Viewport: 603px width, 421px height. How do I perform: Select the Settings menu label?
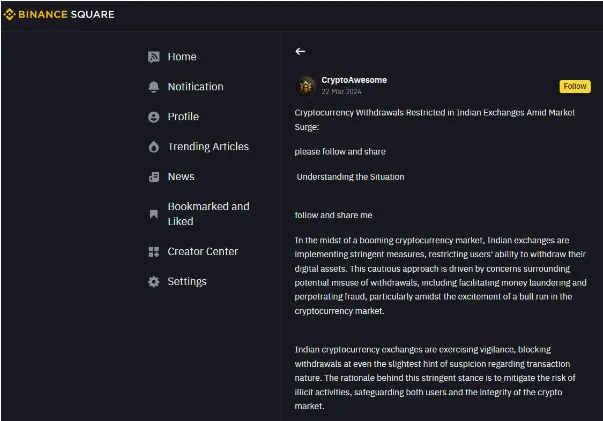pyautogui.click(x=187, y=282)
